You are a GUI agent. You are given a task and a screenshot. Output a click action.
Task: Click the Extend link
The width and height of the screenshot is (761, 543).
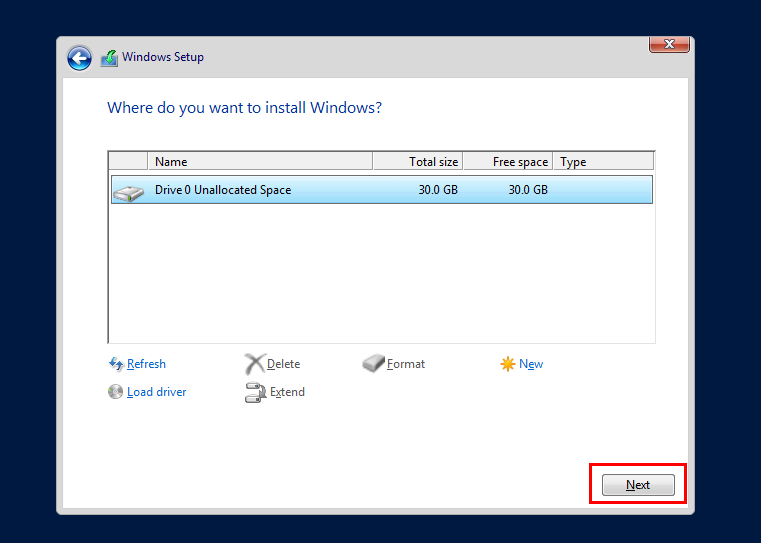pos(287,392)
